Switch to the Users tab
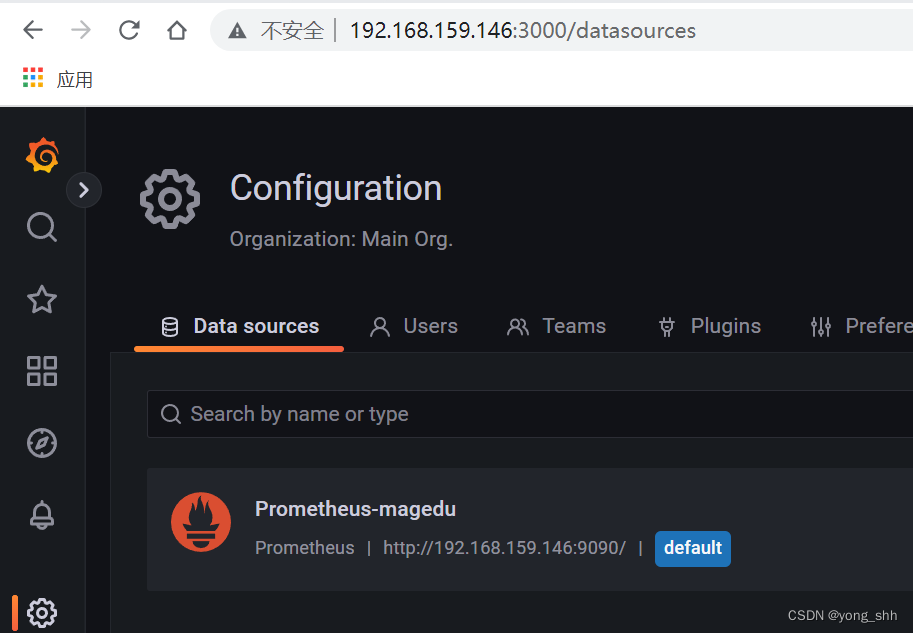The image size is (913, 633). click(413, 326)
